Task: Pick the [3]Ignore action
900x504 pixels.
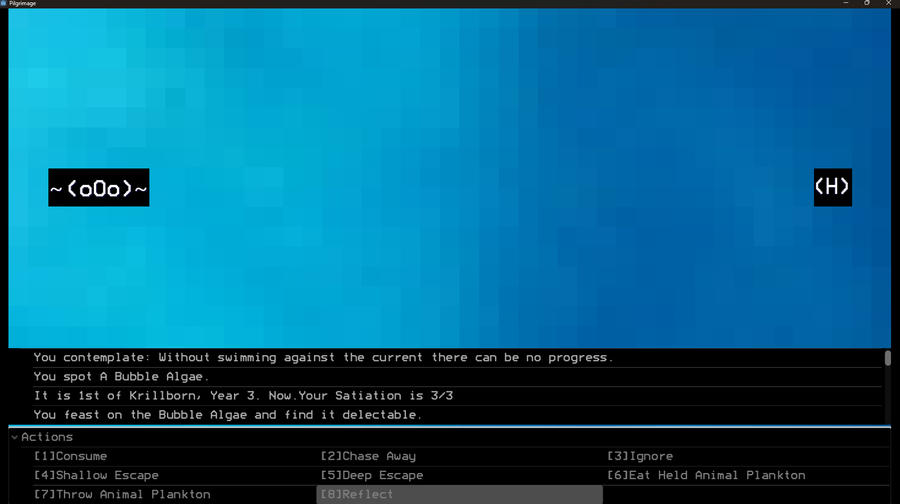Action: coord(640,456)
